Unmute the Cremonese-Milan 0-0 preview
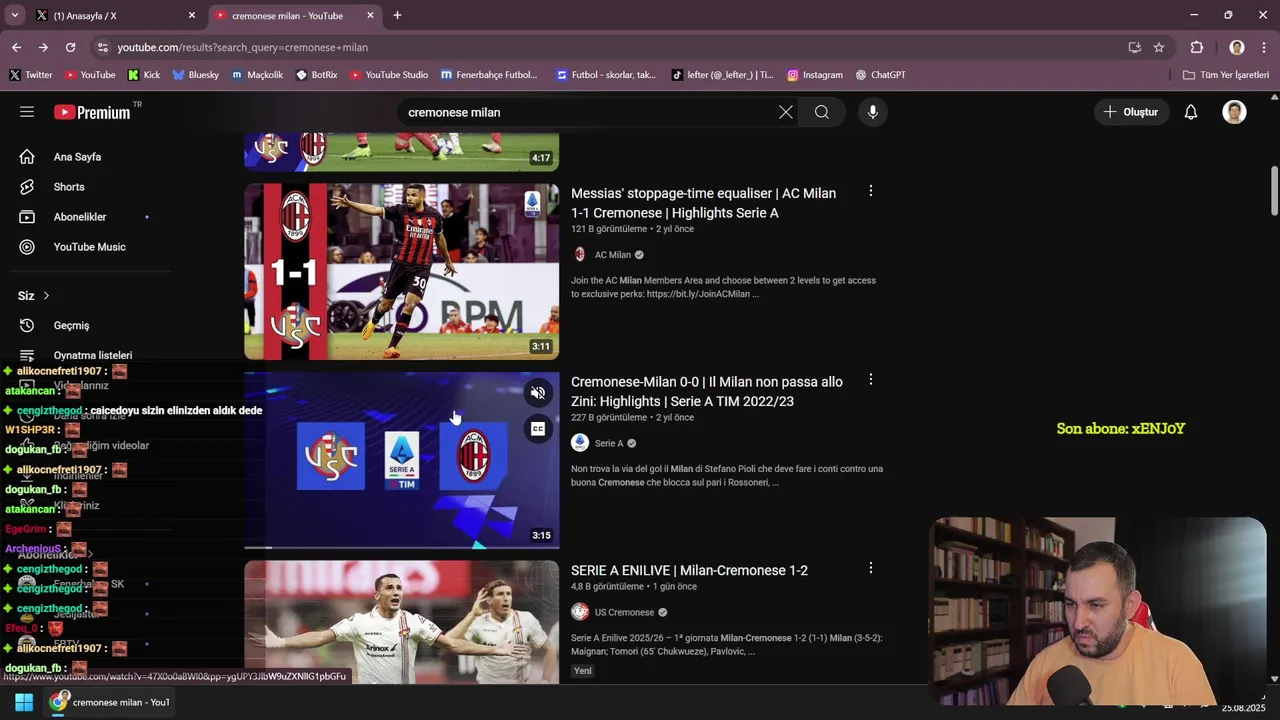This screenshot has height=720, width=1280. pos(538,393)
